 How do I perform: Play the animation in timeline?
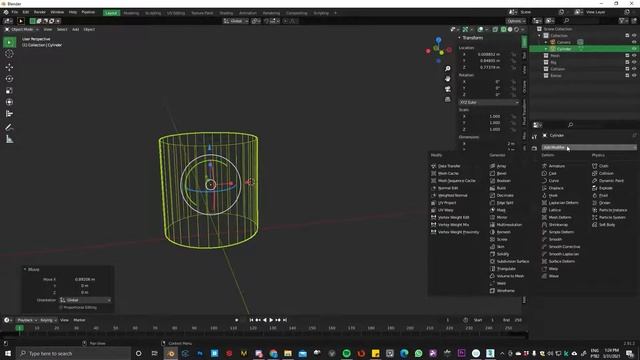click(271, 320)
